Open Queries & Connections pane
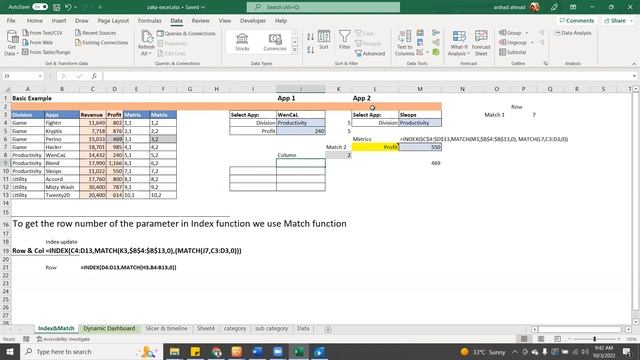Viewport: 640px width, 360px height. (186, 33)
